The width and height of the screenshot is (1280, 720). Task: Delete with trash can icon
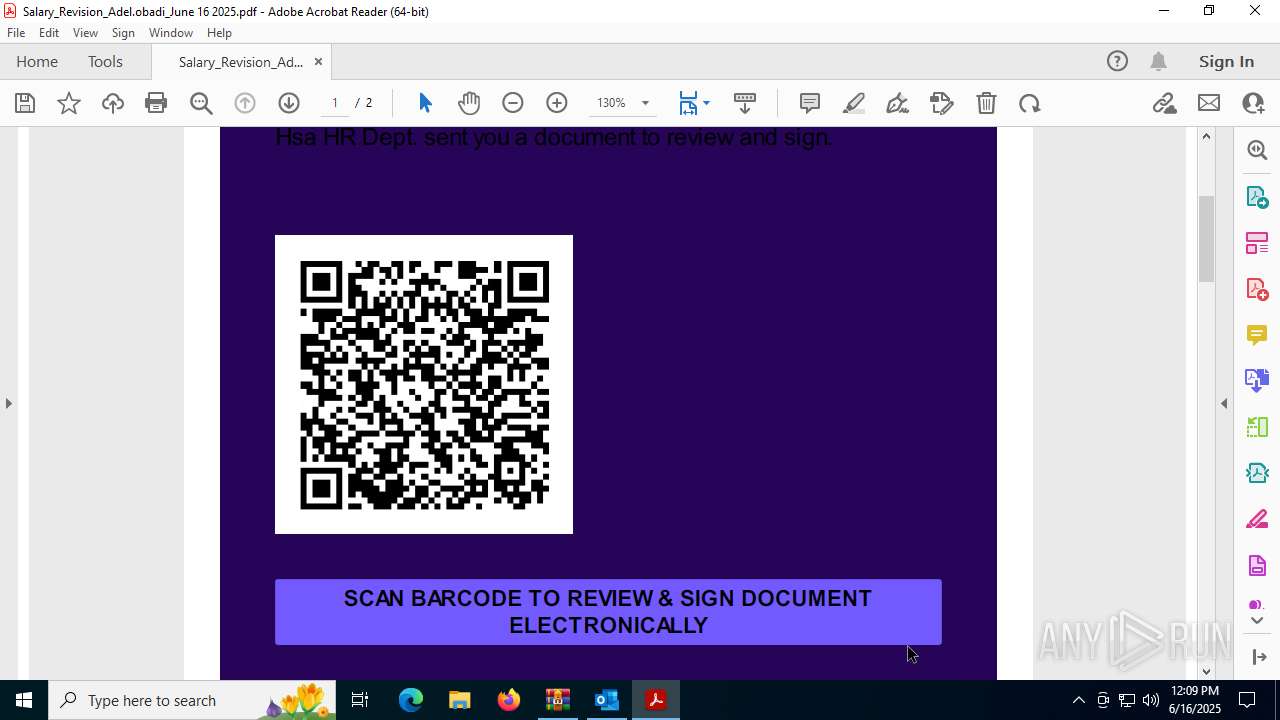point(986,103)
